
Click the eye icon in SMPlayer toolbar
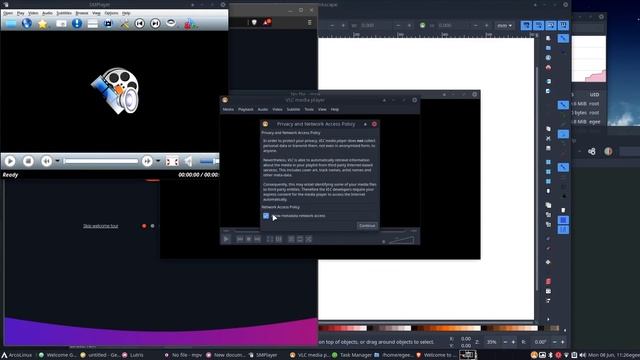(171, 23)
